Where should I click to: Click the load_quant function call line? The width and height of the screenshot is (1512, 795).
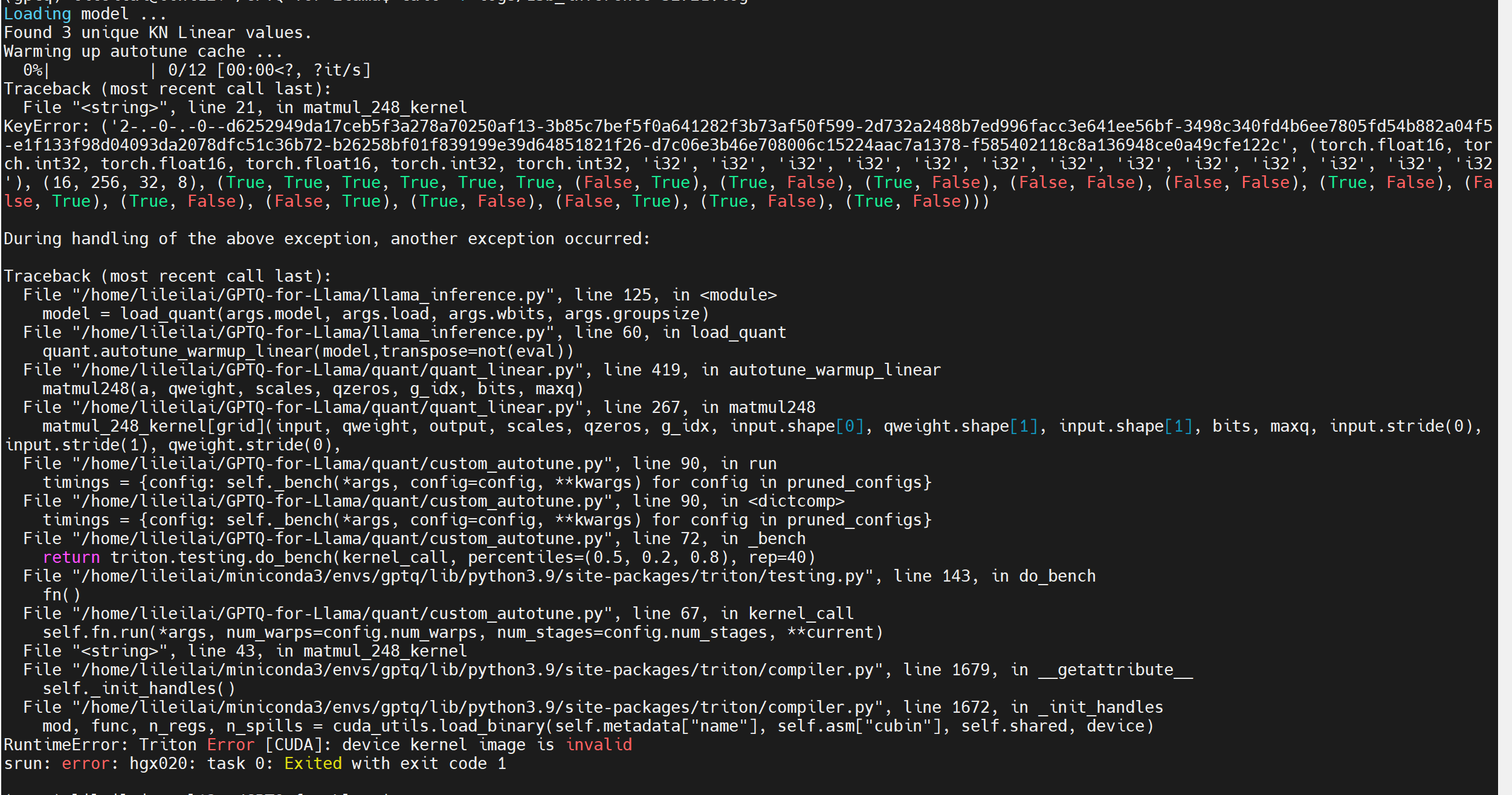(x=375, y=313)
